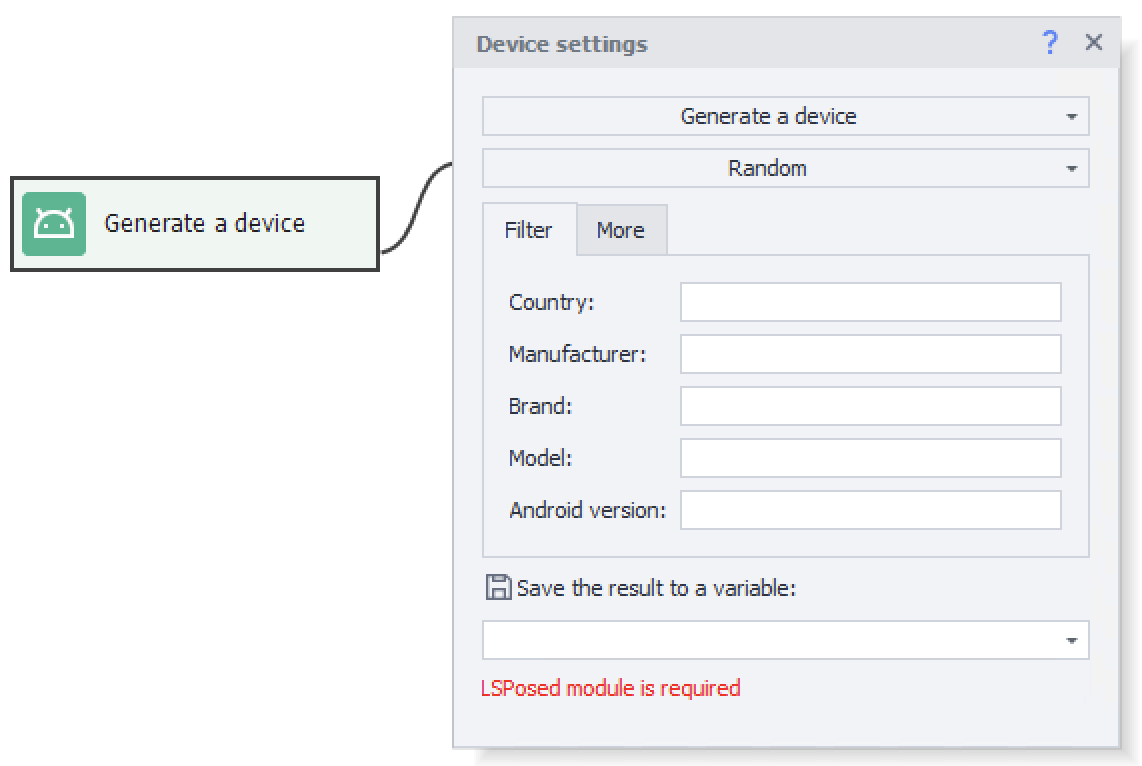Switch to the More tab
The image size is (1142, 766).
621,230
